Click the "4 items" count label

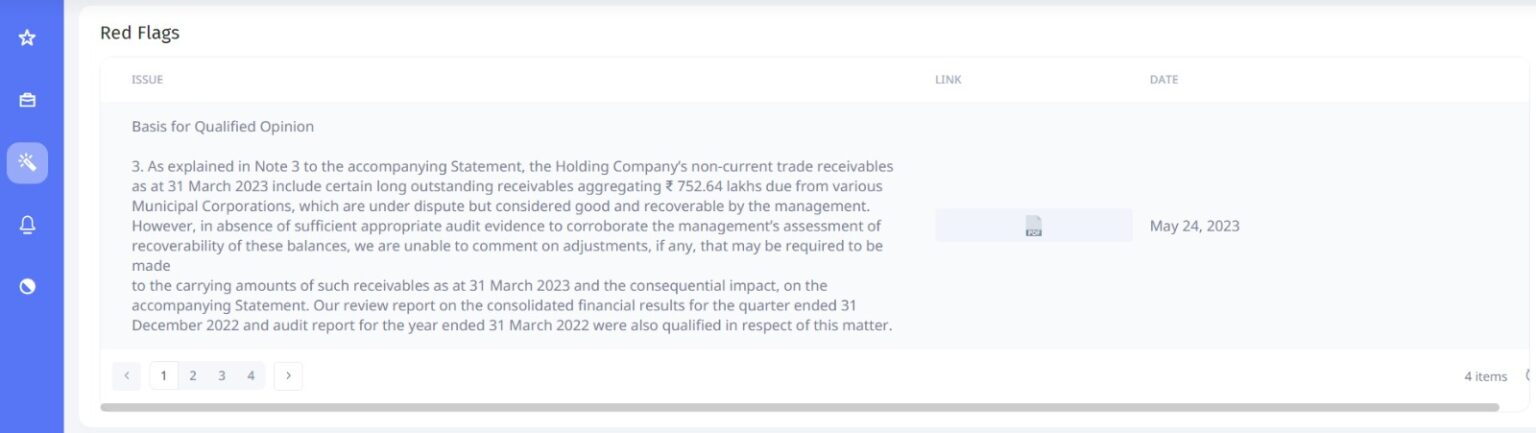coord(1485,377)
